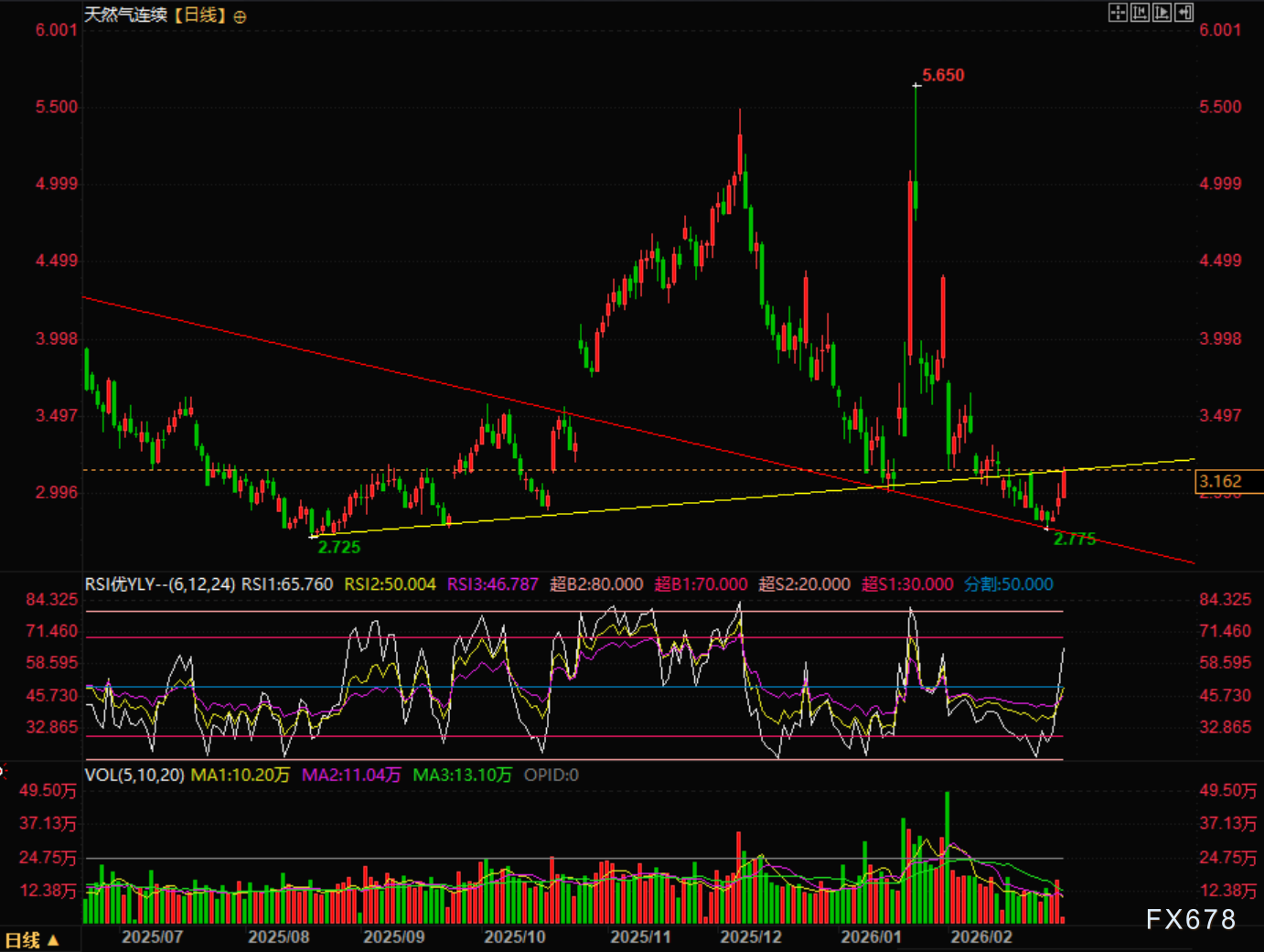Viewport: 1264px width, 952px height.
Task: Click the 分割:50.000 parameter label
Action: [1008, 584]
